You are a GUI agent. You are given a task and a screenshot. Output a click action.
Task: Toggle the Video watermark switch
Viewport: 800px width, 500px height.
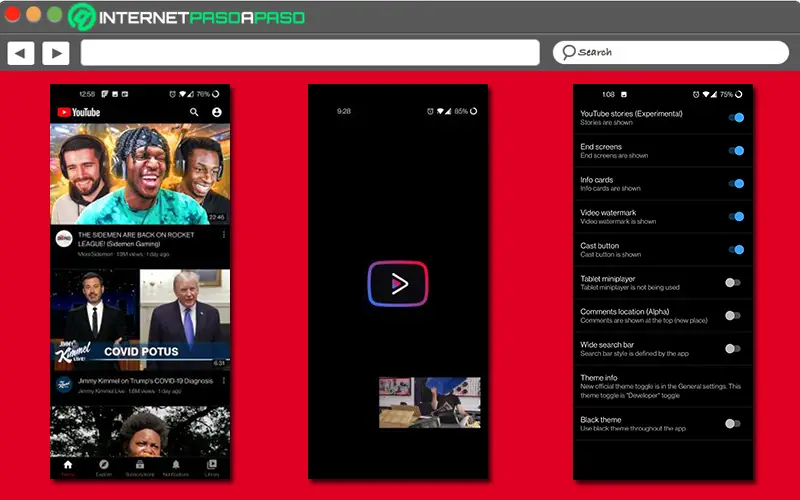click(736, 217)
